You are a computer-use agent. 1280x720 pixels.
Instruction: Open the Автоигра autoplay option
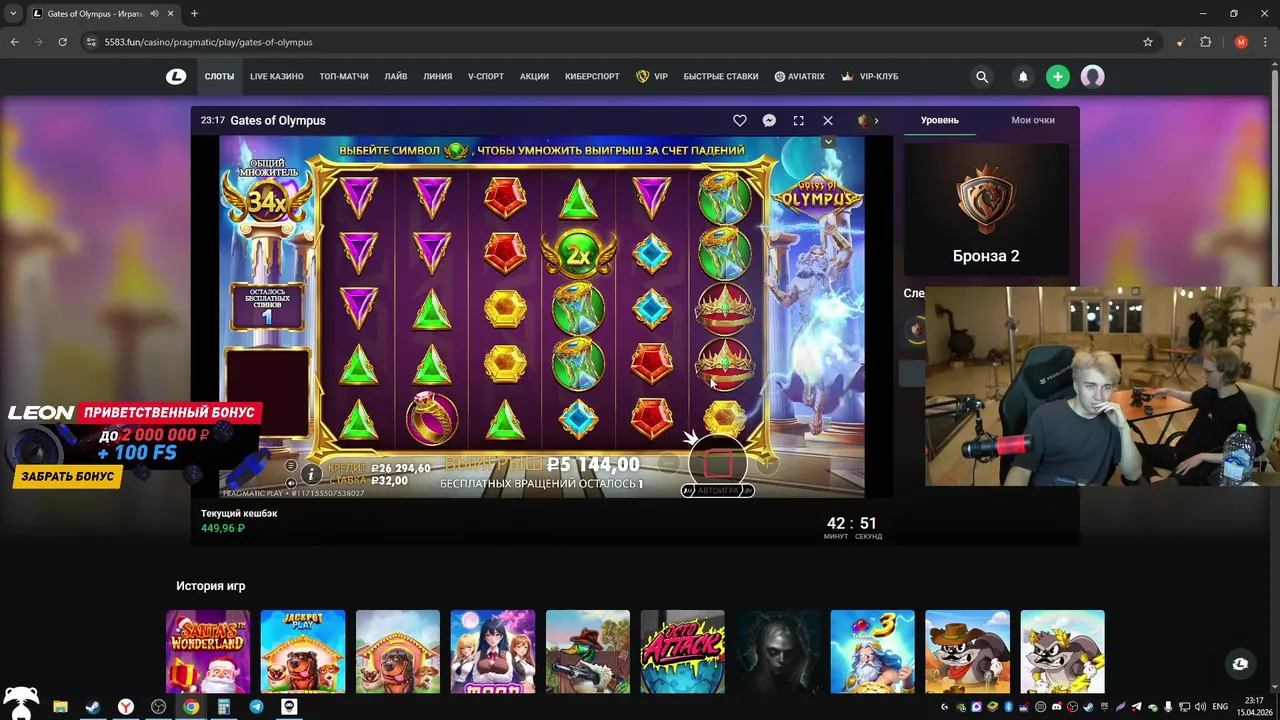point(717,491)
